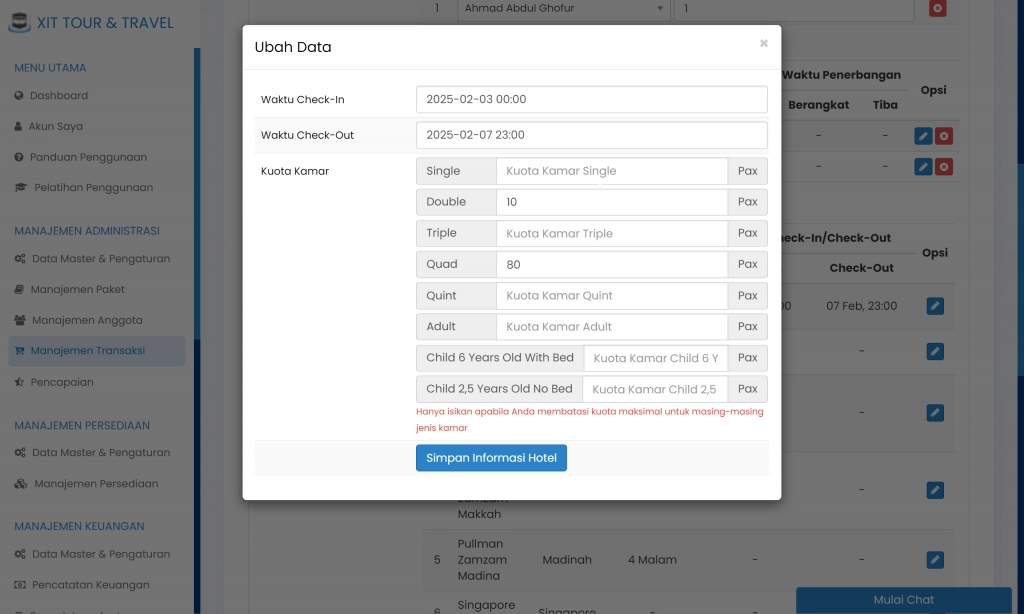Click the Pelatihan Penggunaan graduation cap icon
Viewport: 1024px width, 614px height.
click(x=21, y=188)
